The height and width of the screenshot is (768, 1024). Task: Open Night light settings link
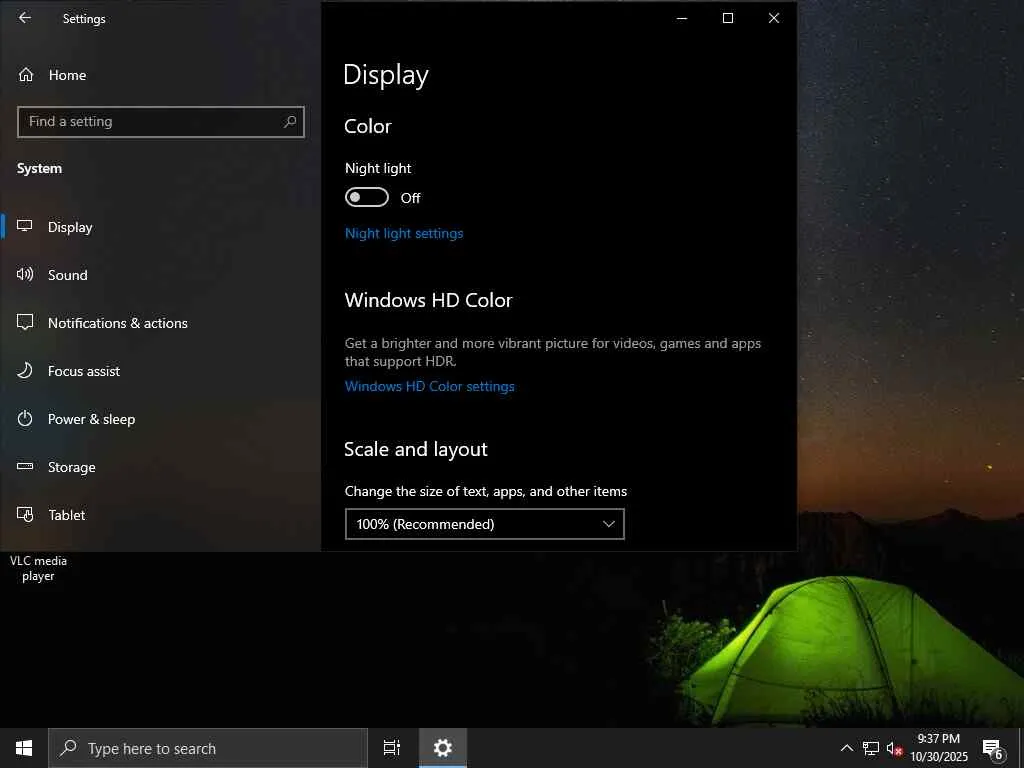pyautogui.click(x=404, y=234)
